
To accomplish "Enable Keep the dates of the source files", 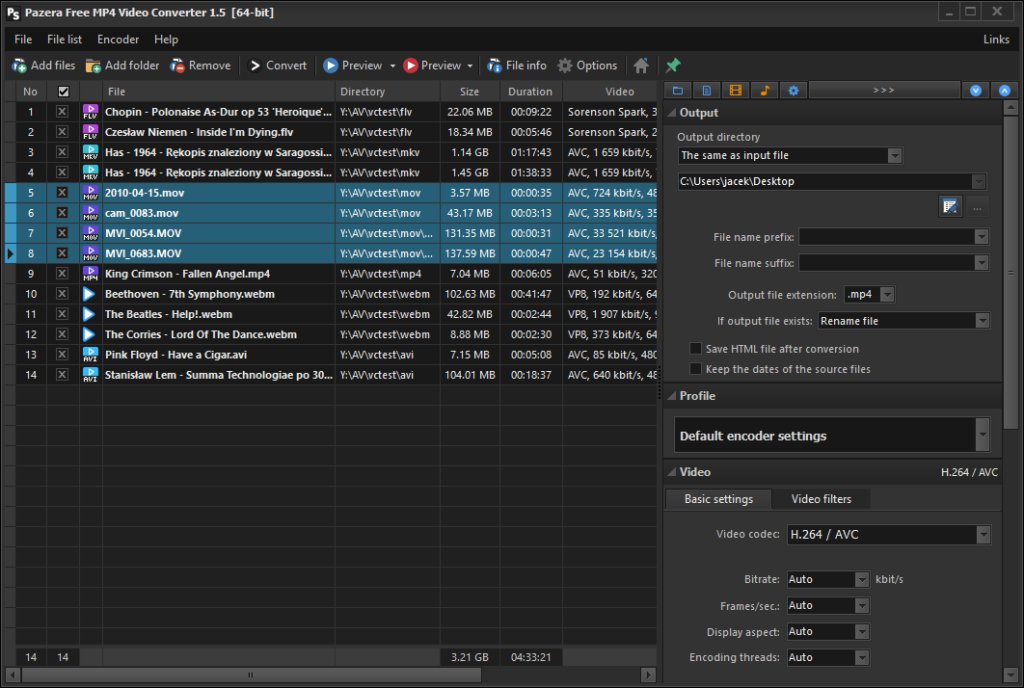I will click(x=696, y=369).
